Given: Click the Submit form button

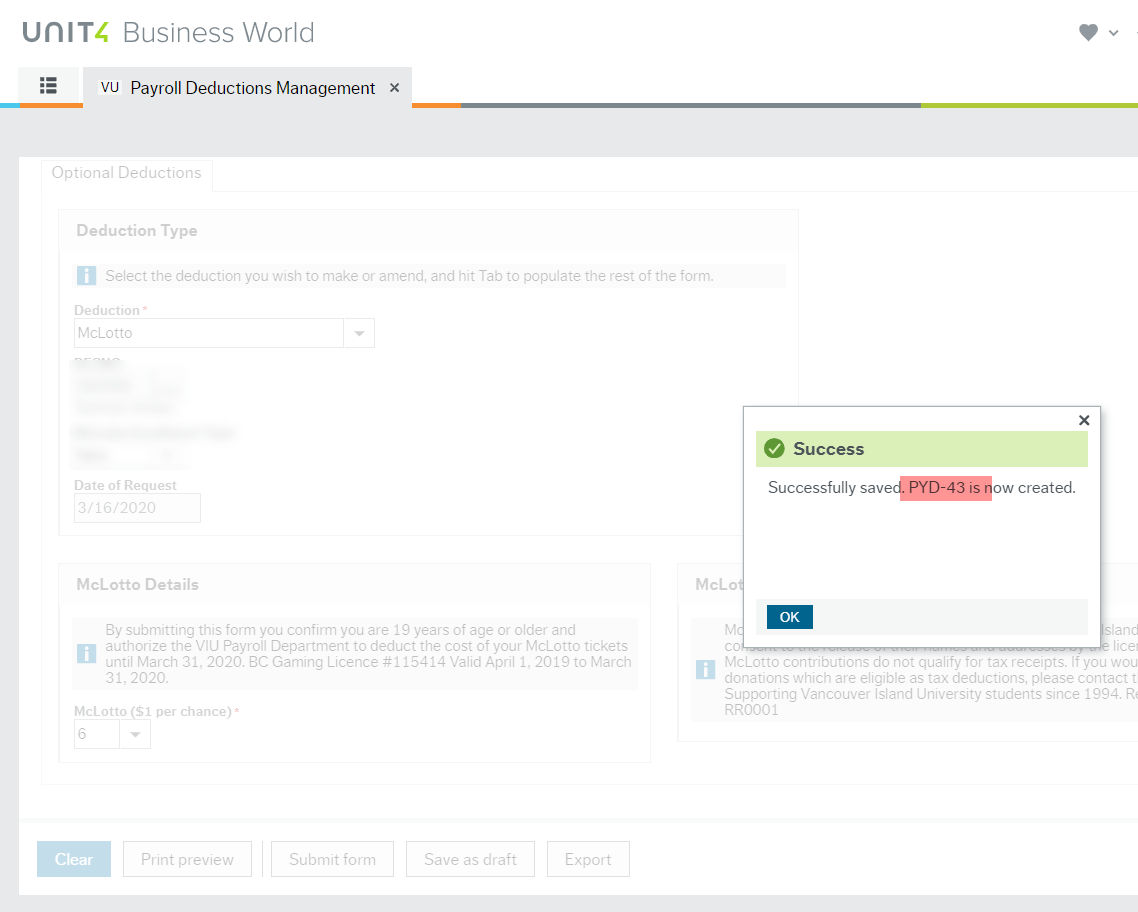Looking at the screenshot, I should tap(332, 859).
